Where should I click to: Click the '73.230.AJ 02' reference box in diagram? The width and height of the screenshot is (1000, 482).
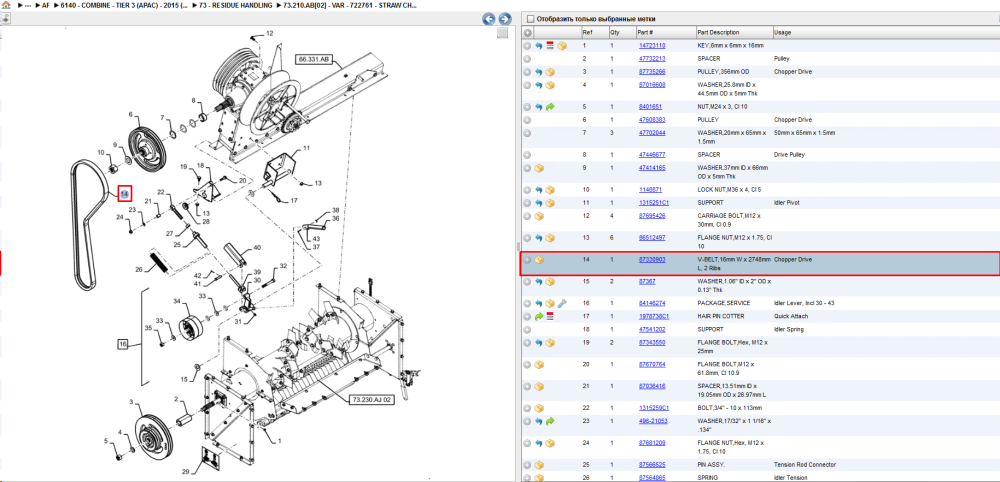tap(372, 400)
